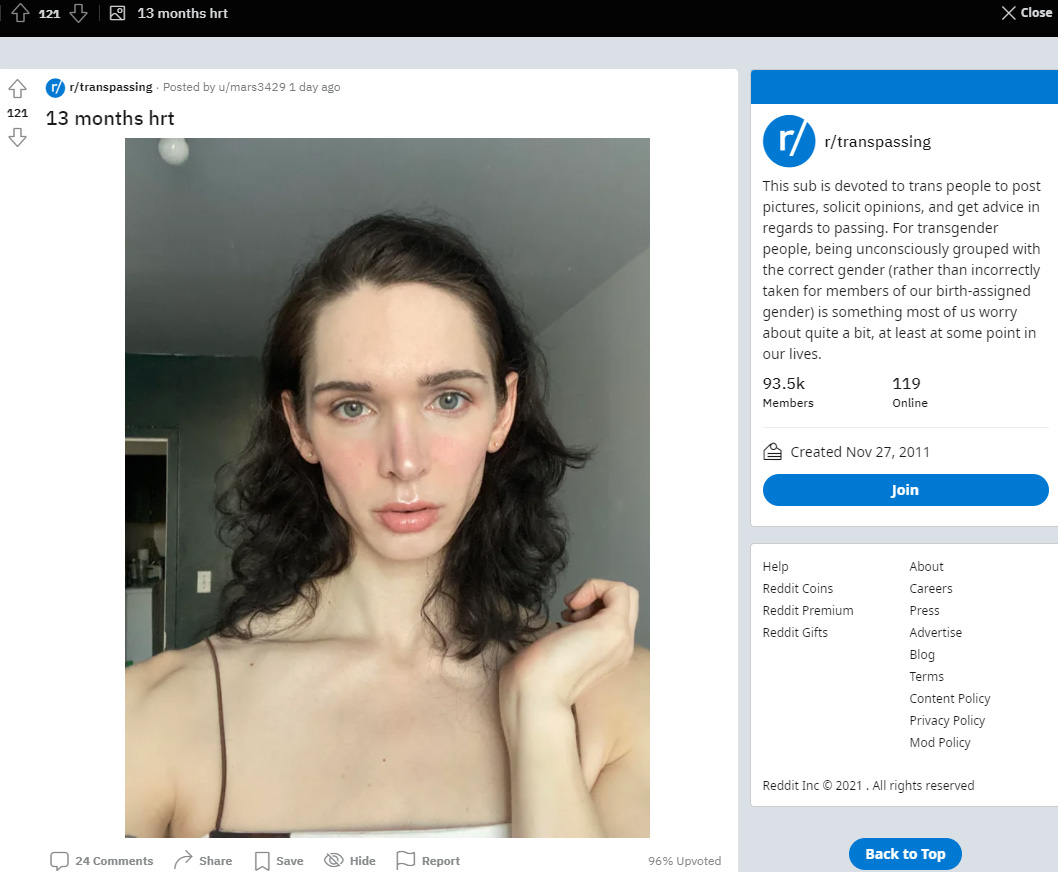The image size is (1058, 872).
Task: Open r/transpassing link in post header
Action: coord(111,87)
